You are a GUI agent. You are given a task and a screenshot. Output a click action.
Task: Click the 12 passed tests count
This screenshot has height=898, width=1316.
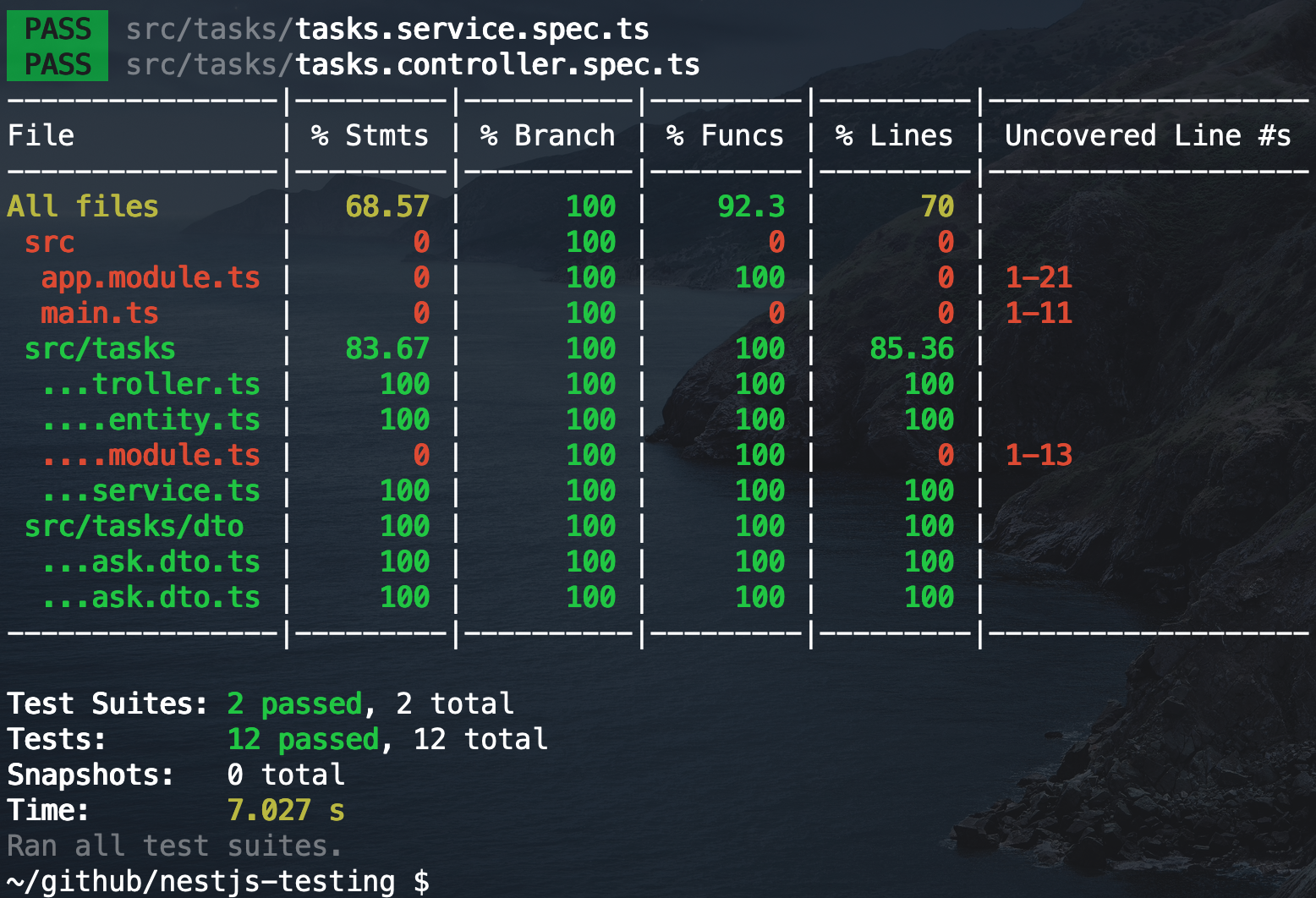[x=303, y=740]
